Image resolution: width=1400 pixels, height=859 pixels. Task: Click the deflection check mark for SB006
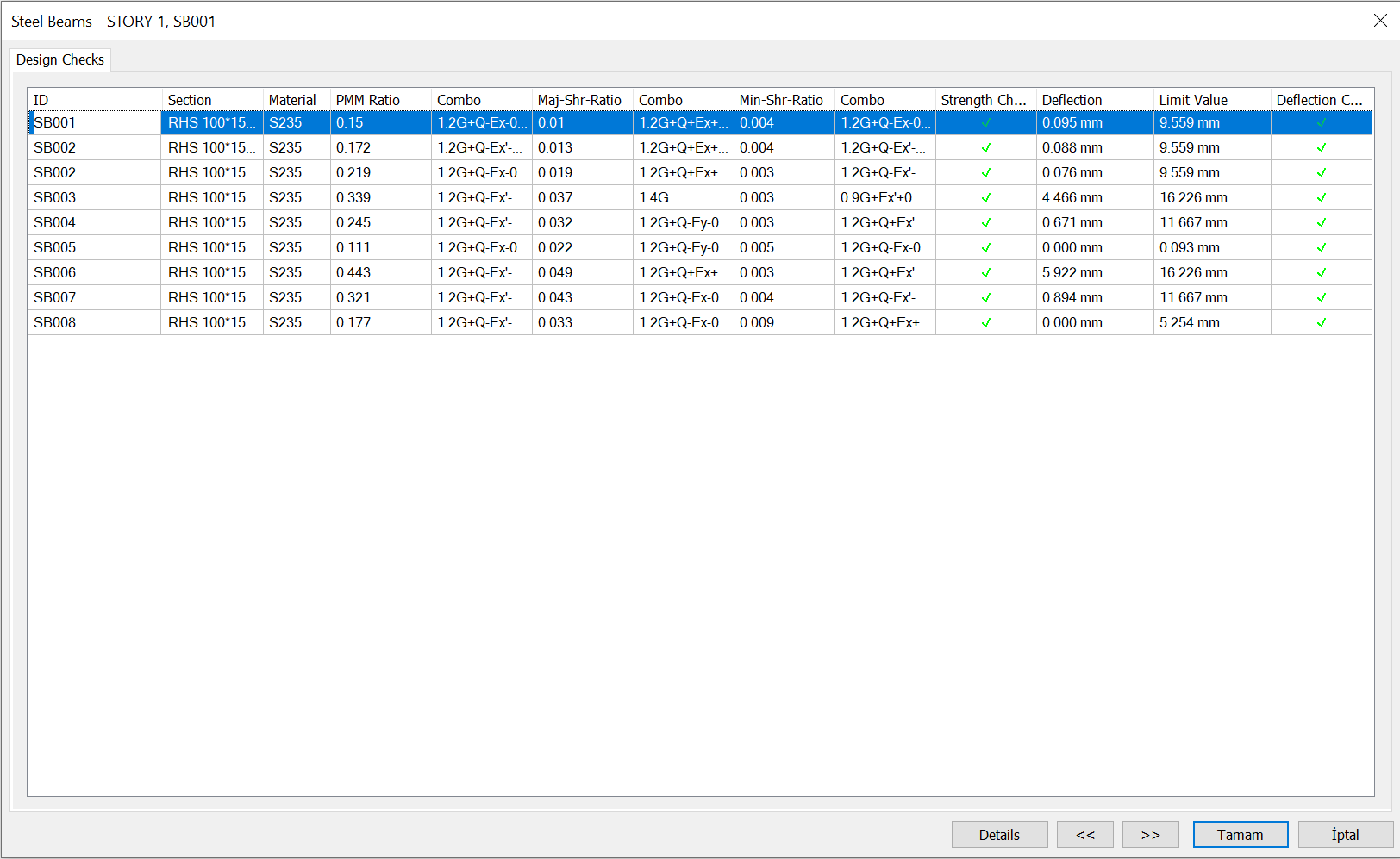pyautogui.click(x=1321, y=272)
